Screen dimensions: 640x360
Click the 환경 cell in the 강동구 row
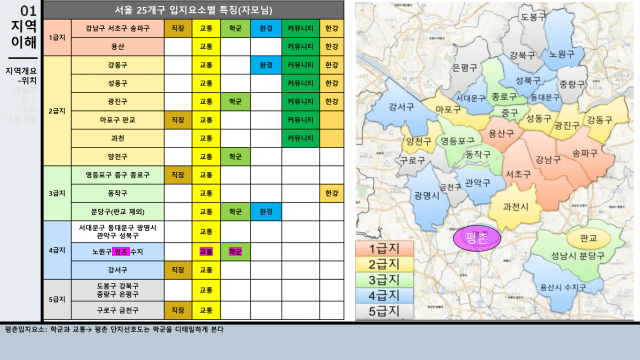click(x=266, y=65)
